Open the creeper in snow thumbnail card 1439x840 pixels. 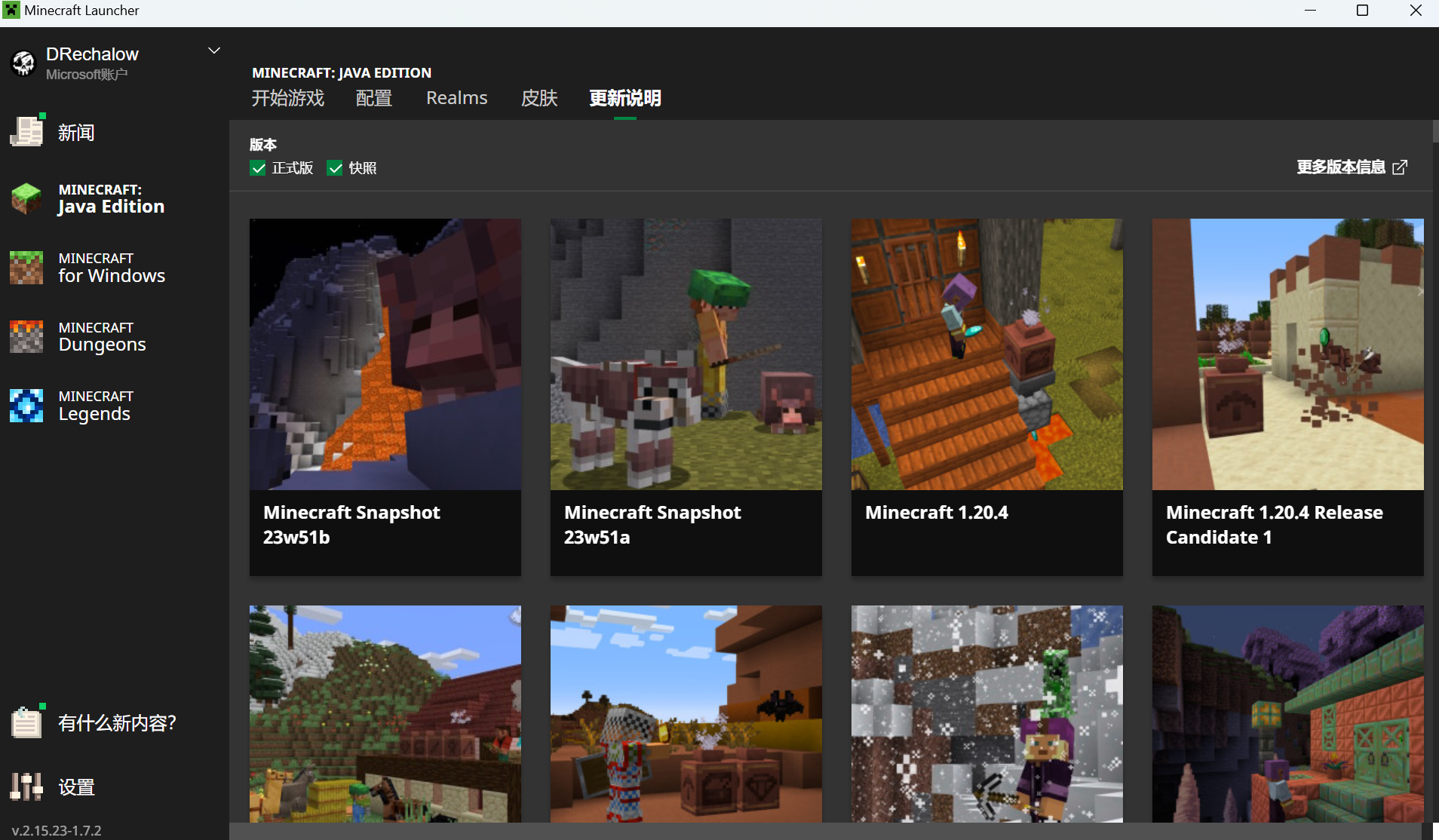[x=987, y=714]
